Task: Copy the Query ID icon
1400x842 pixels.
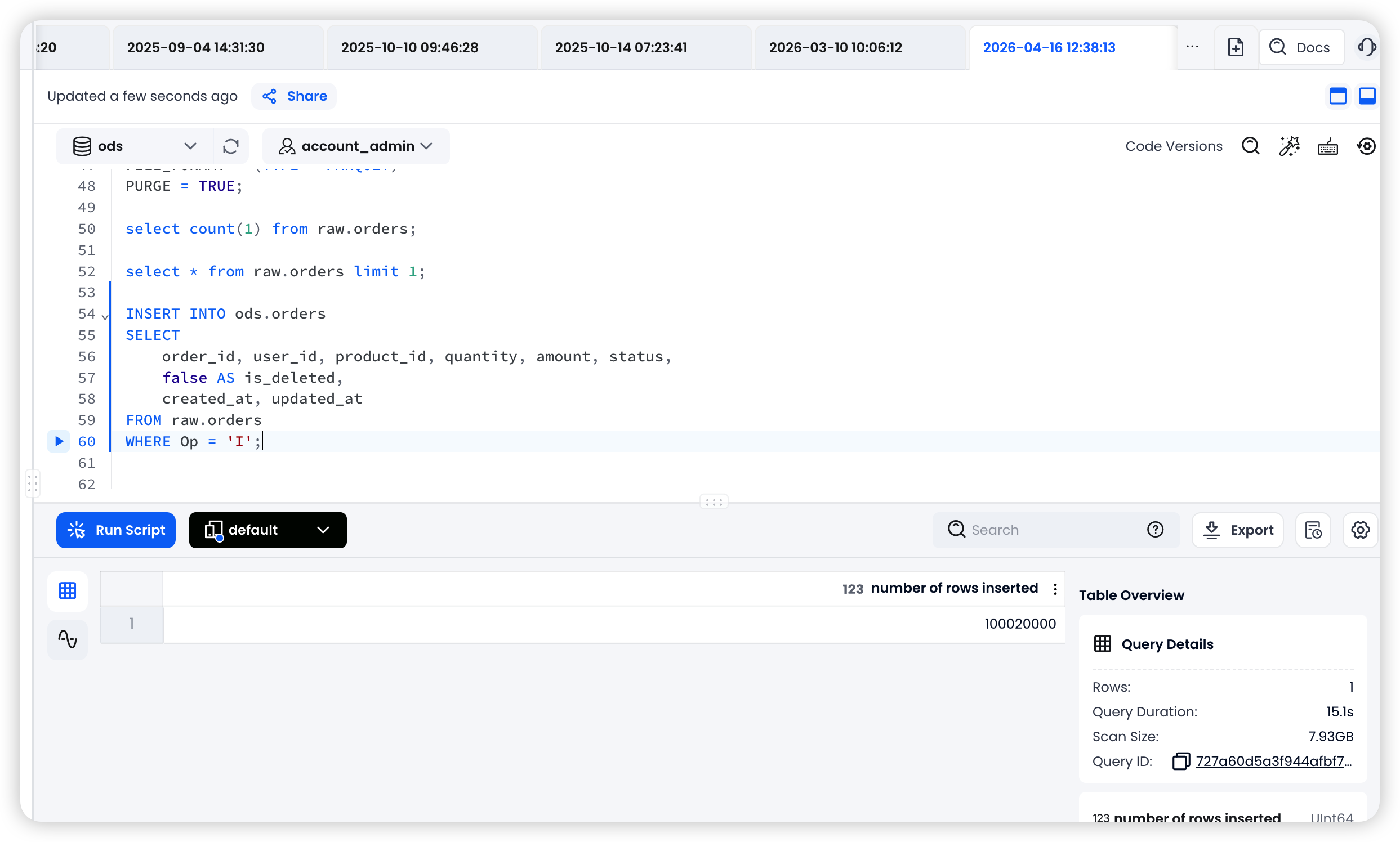Action: click(1181, 761)
